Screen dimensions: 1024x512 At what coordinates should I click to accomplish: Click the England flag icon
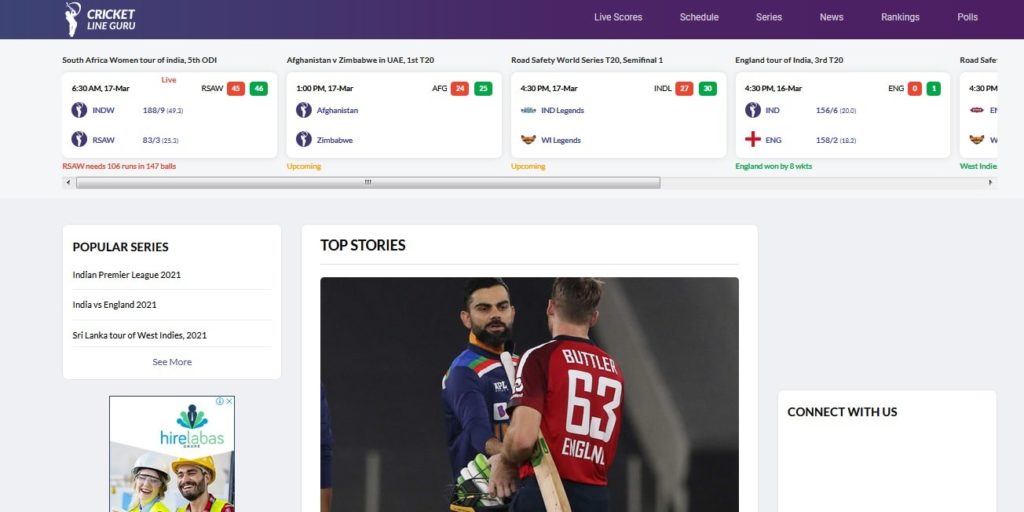point(753,139)
